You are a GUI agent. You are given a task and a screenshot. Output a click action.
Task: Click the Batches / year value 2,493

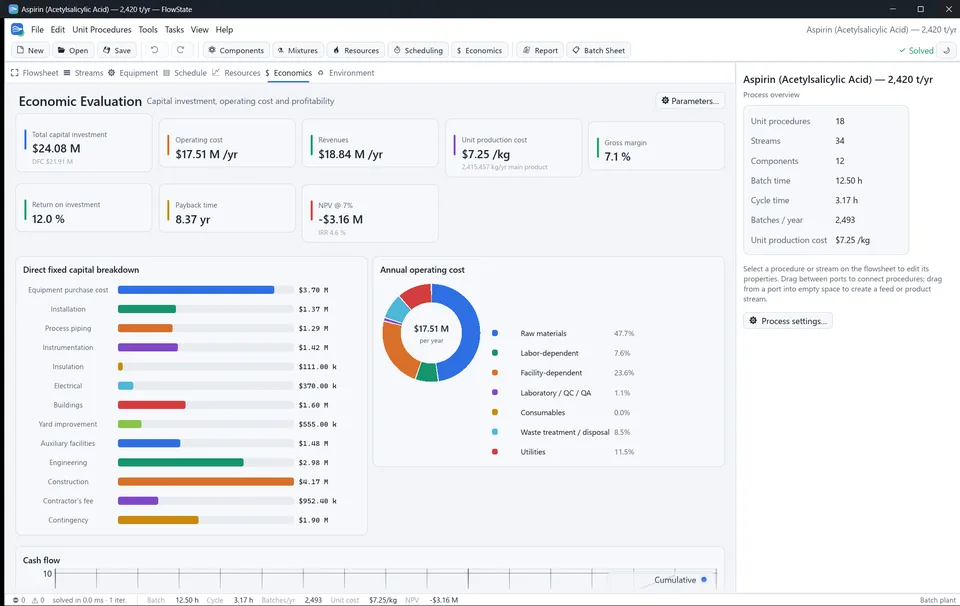tap(845, 220)
